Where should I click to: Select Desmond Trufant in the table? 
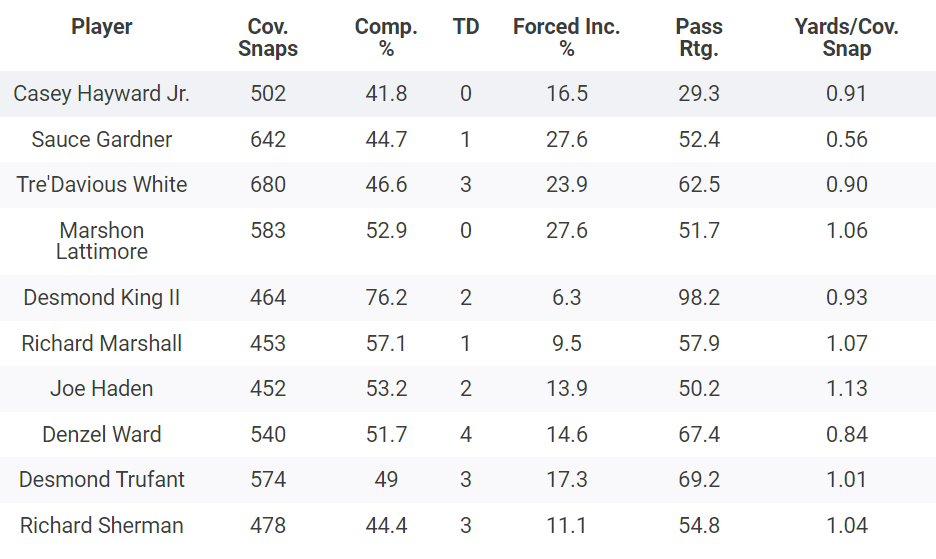point(102,480)
